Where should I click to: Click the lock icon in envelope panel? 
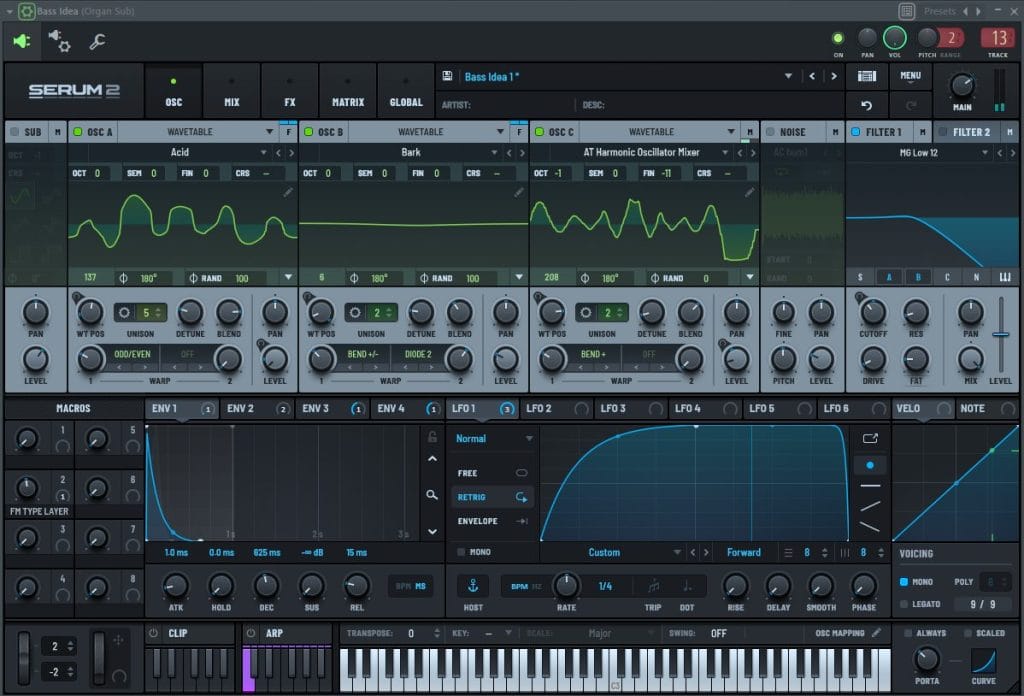(x=432, y=437)
